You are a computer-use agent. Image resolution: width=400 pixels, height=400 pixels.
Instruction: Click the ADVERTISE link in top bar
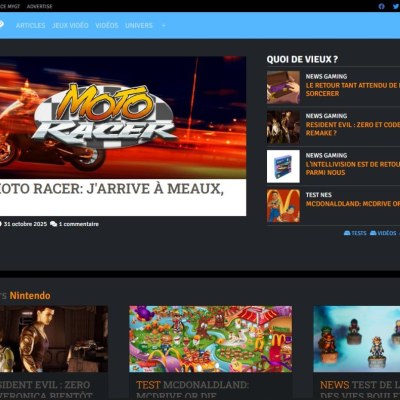point(39,6)
